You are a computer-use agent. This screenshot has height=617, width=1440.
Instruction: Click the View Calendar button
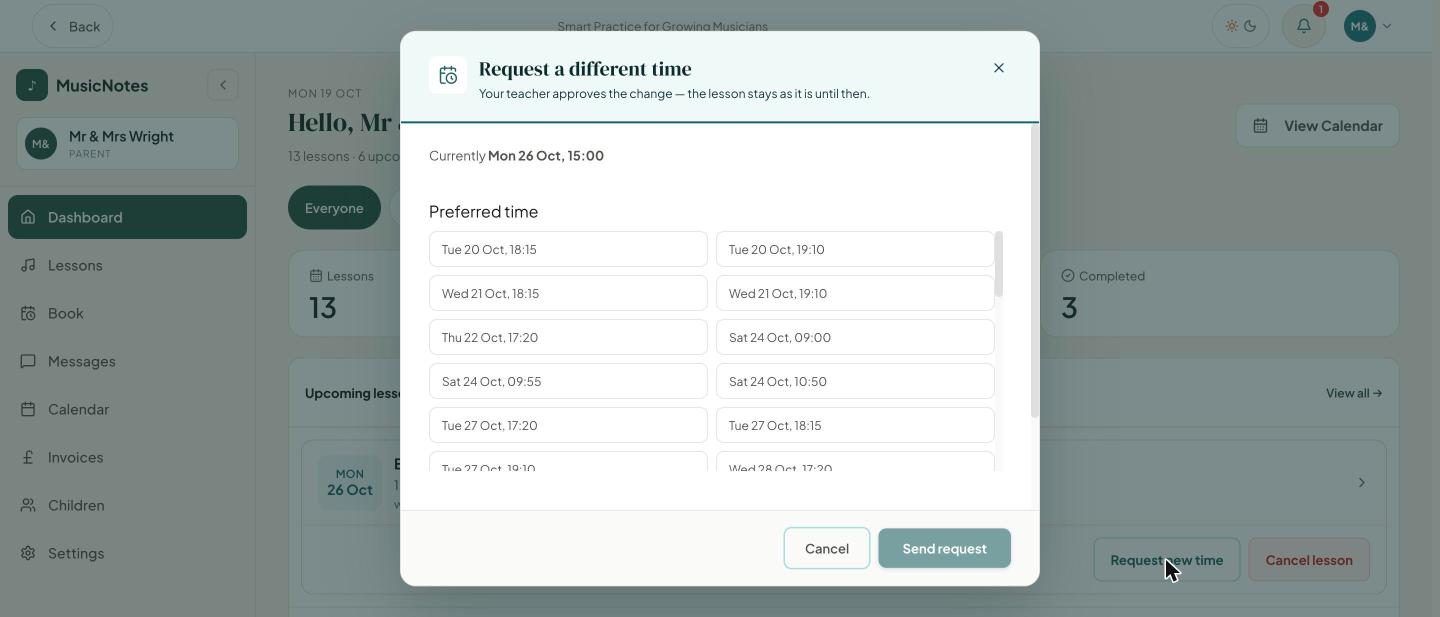coord(1317,125)
